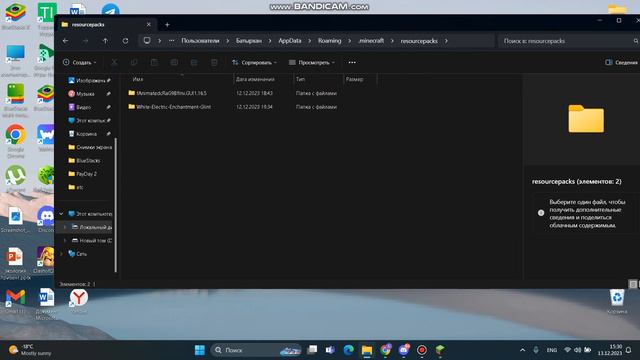
Task: Click the Rename icon in Explorer toolbar
Action: (x=174, y=62)
